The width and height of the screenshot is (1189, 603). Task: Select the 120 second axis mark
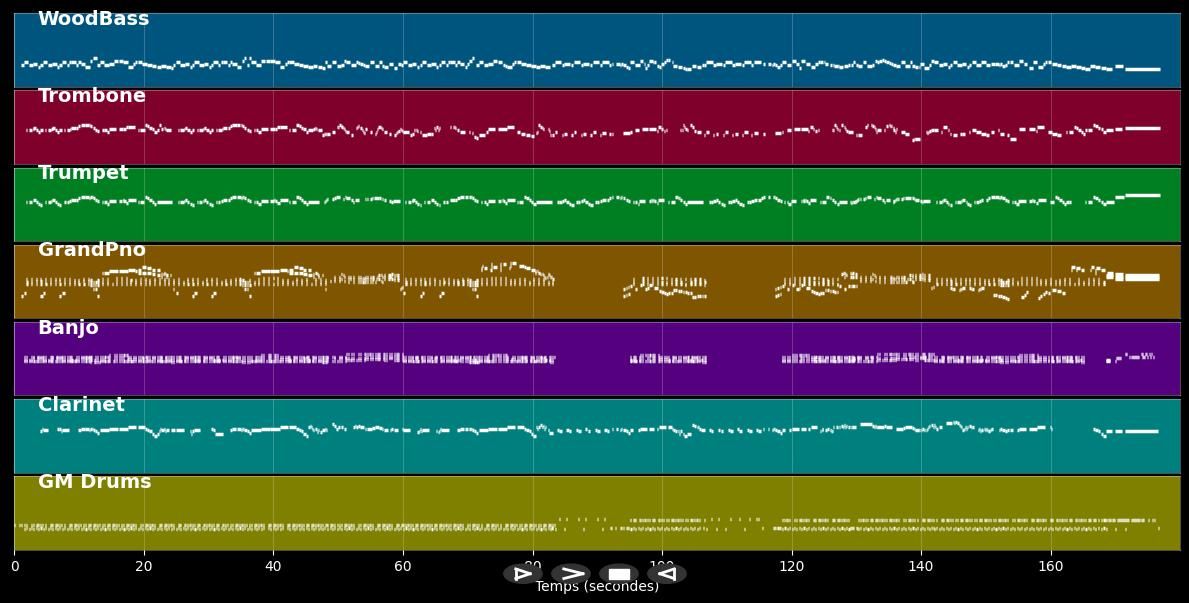coord(791,567)
